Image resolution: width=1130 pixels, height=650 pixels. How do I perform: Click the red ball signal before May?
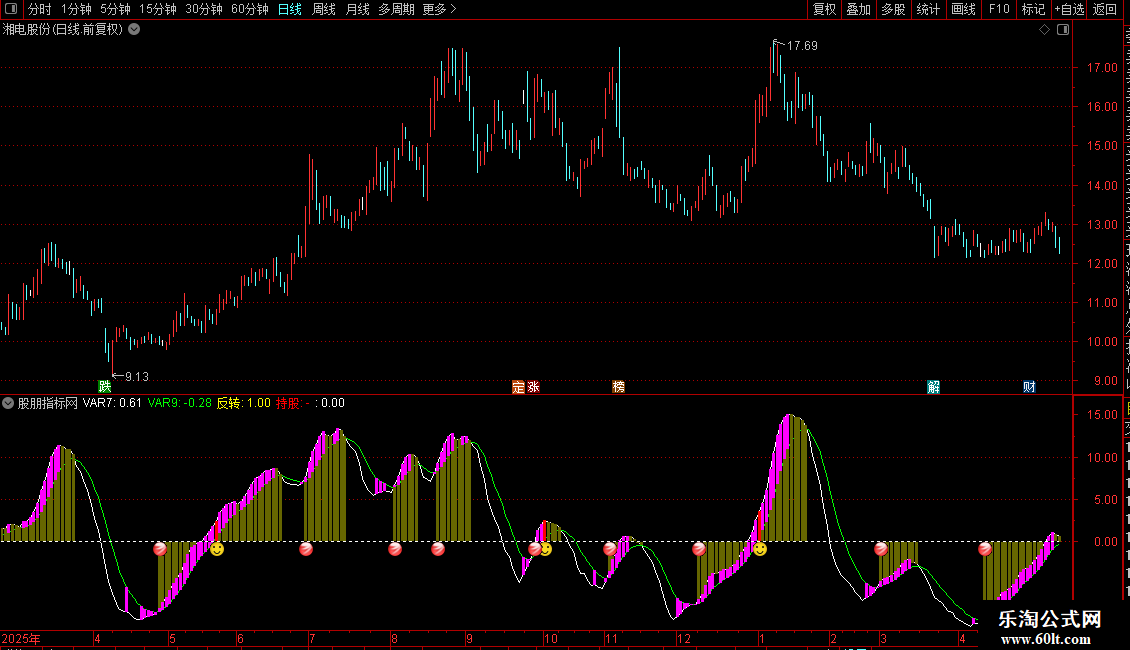(x=160, y=549)
